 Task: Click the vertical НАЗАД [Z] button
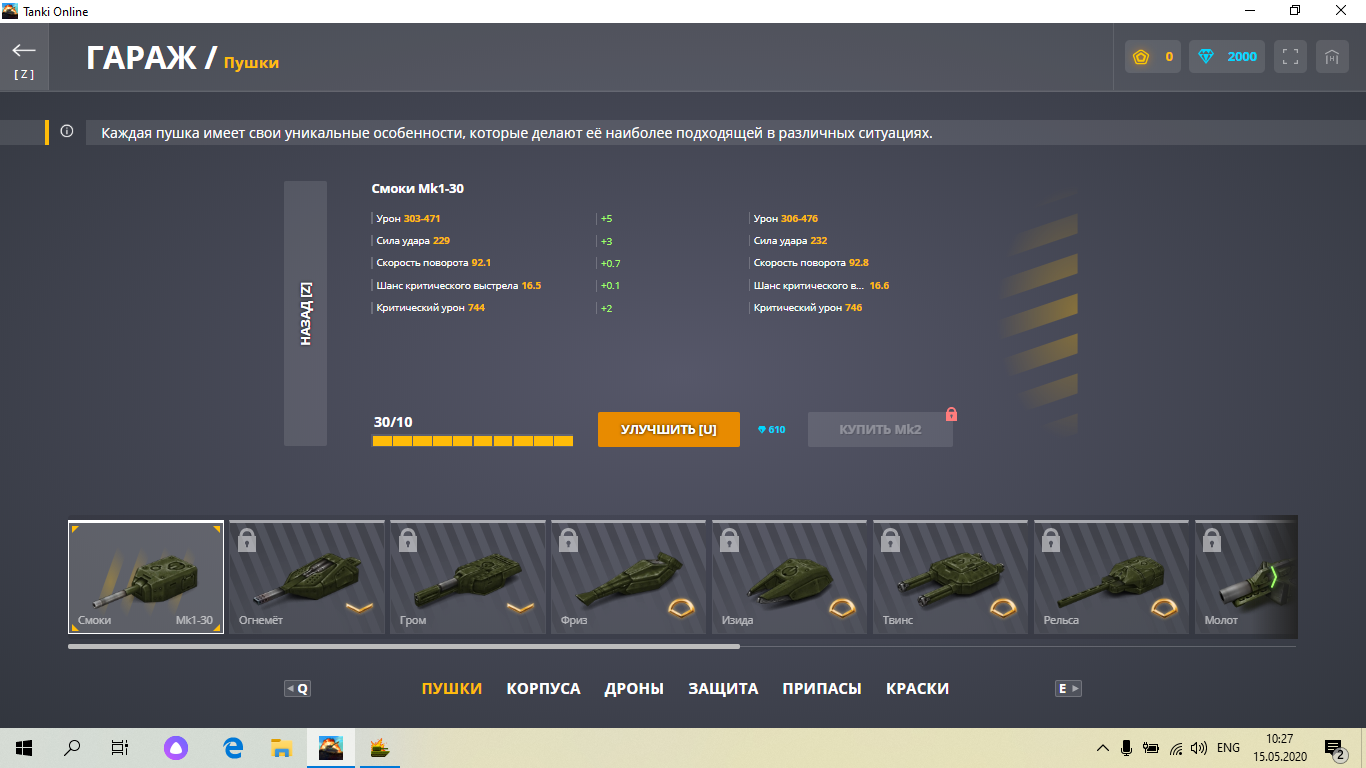pos(305,313)
